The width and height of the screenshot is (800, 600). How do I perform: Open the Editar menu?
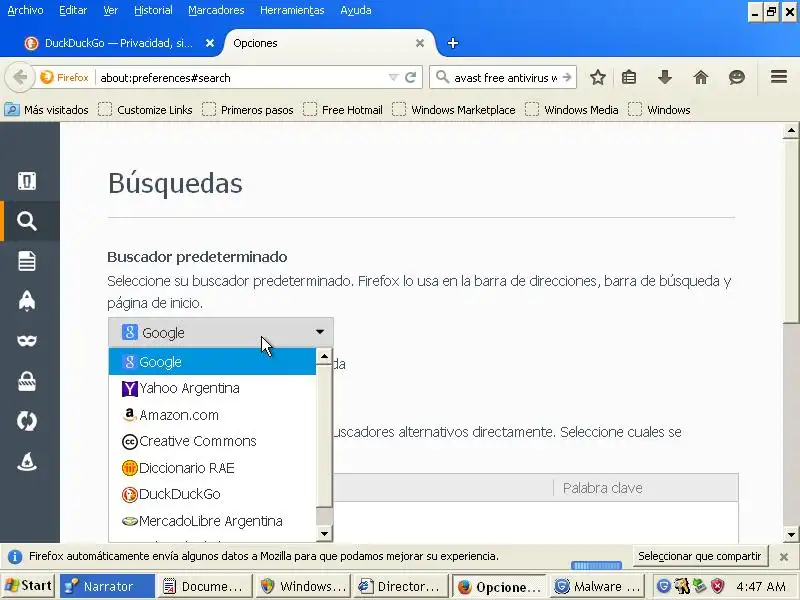click(73, 10)
